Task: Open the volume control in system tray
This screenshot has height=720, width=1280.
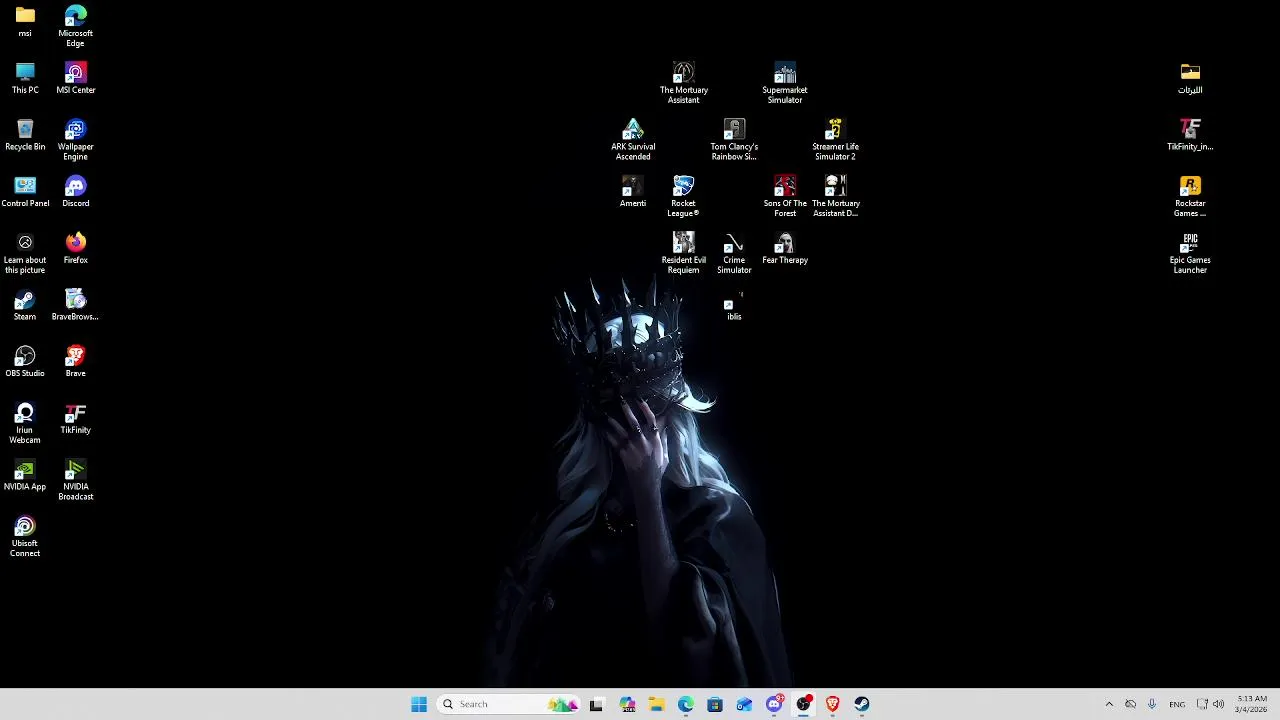Action: click(x=1218, y=704)
